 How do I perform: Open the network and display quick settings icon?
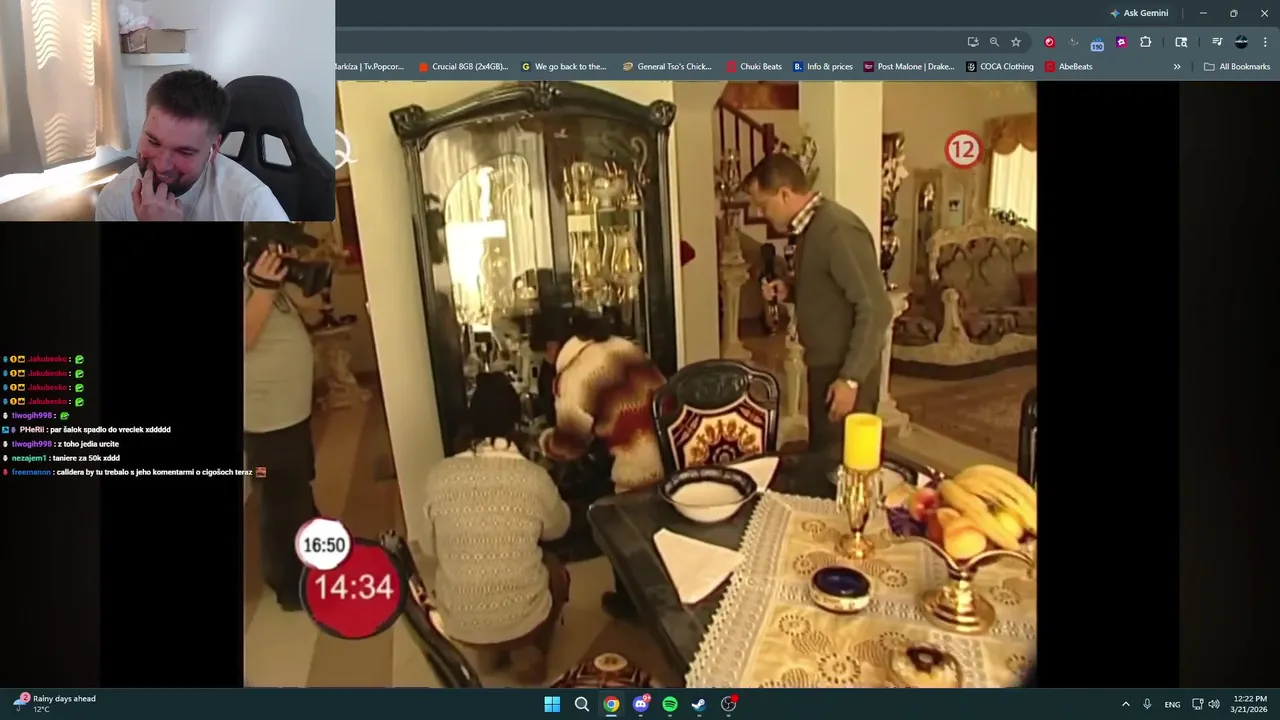click(1198, 704)
